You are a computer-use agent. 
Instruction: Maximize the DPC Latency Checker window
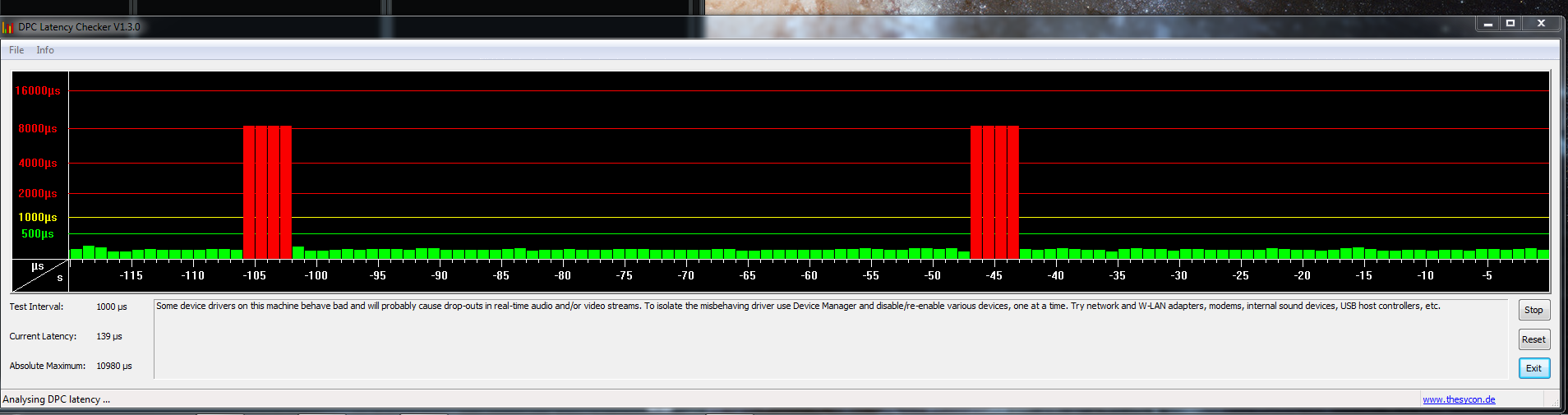click(x=1510, y=24)
